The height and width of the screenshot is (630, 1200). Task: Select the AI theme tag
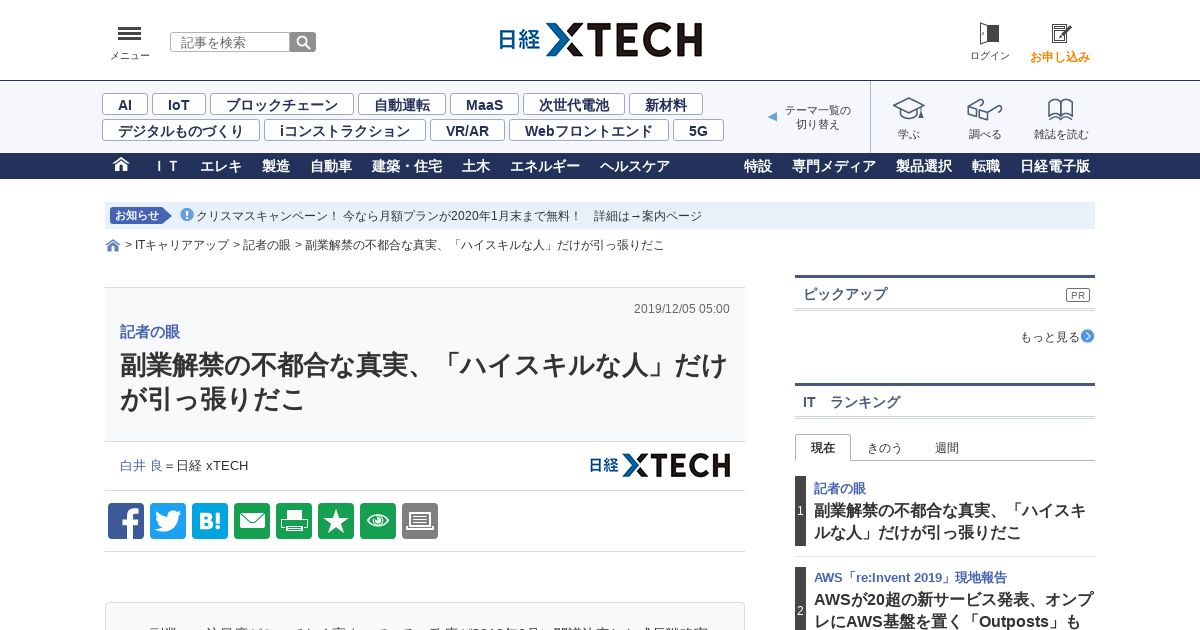[125, 104]
